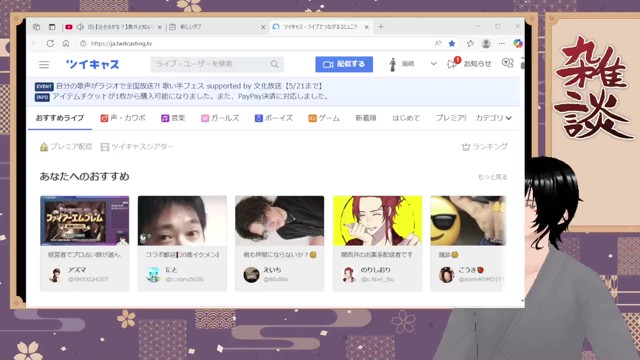Viewport: 640px width, 360px height.
Task: Switch to the プレミア tab
Action: 451,118
